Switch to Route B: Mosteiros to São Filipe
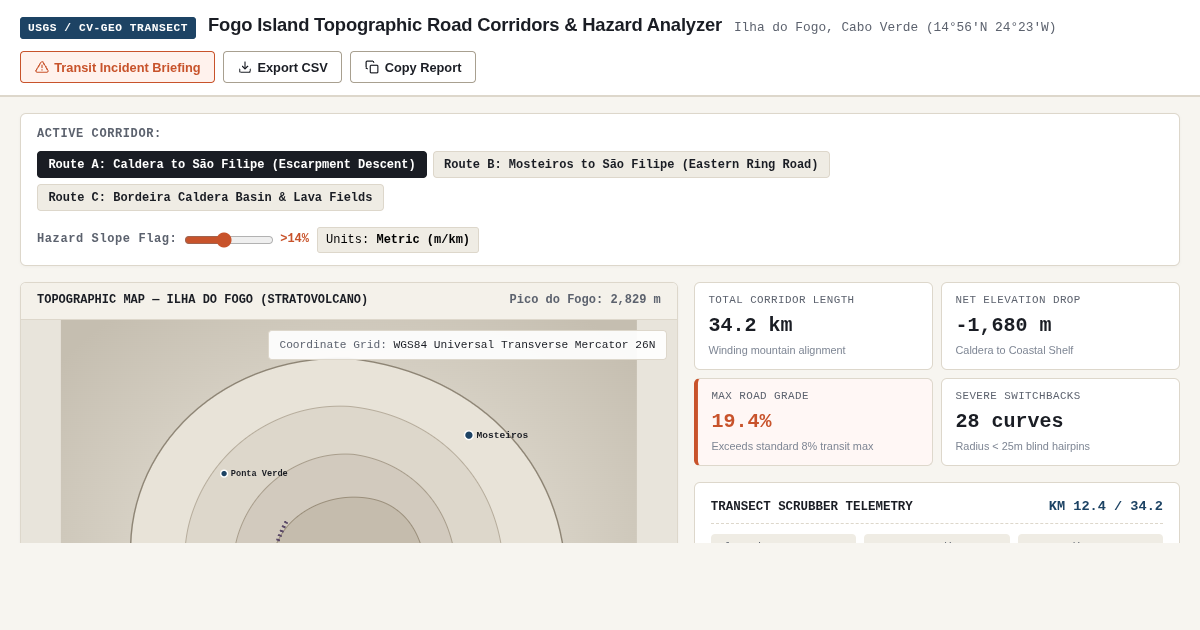Screen dimensions: 1200x630 click(631, 165)
